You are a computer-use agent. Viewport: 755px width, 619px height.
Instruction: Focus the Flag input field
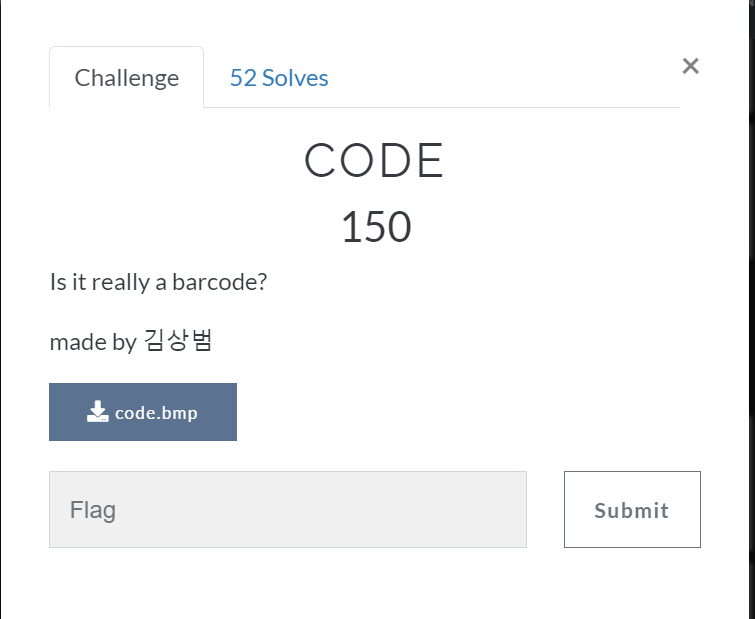(288, 510)
